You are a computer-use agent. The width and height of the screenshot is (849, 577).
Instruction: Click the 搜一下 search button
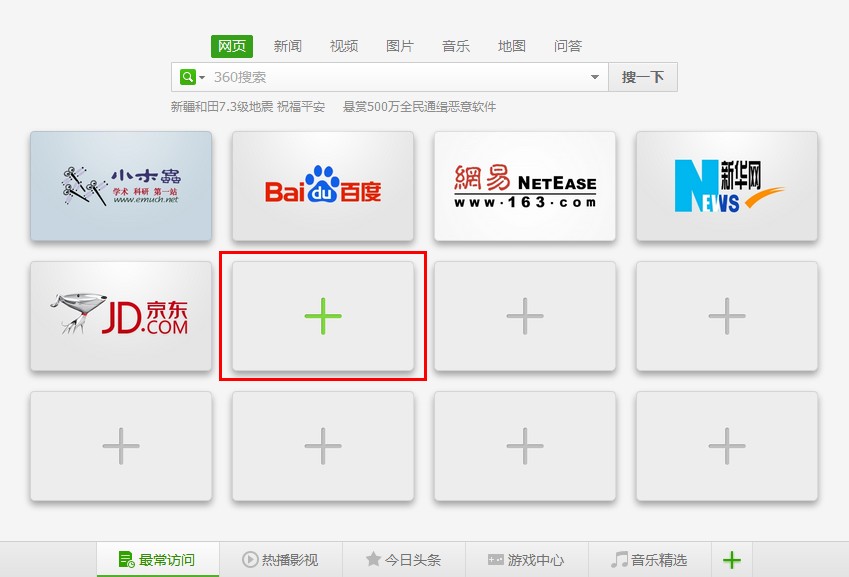[643, 77]
